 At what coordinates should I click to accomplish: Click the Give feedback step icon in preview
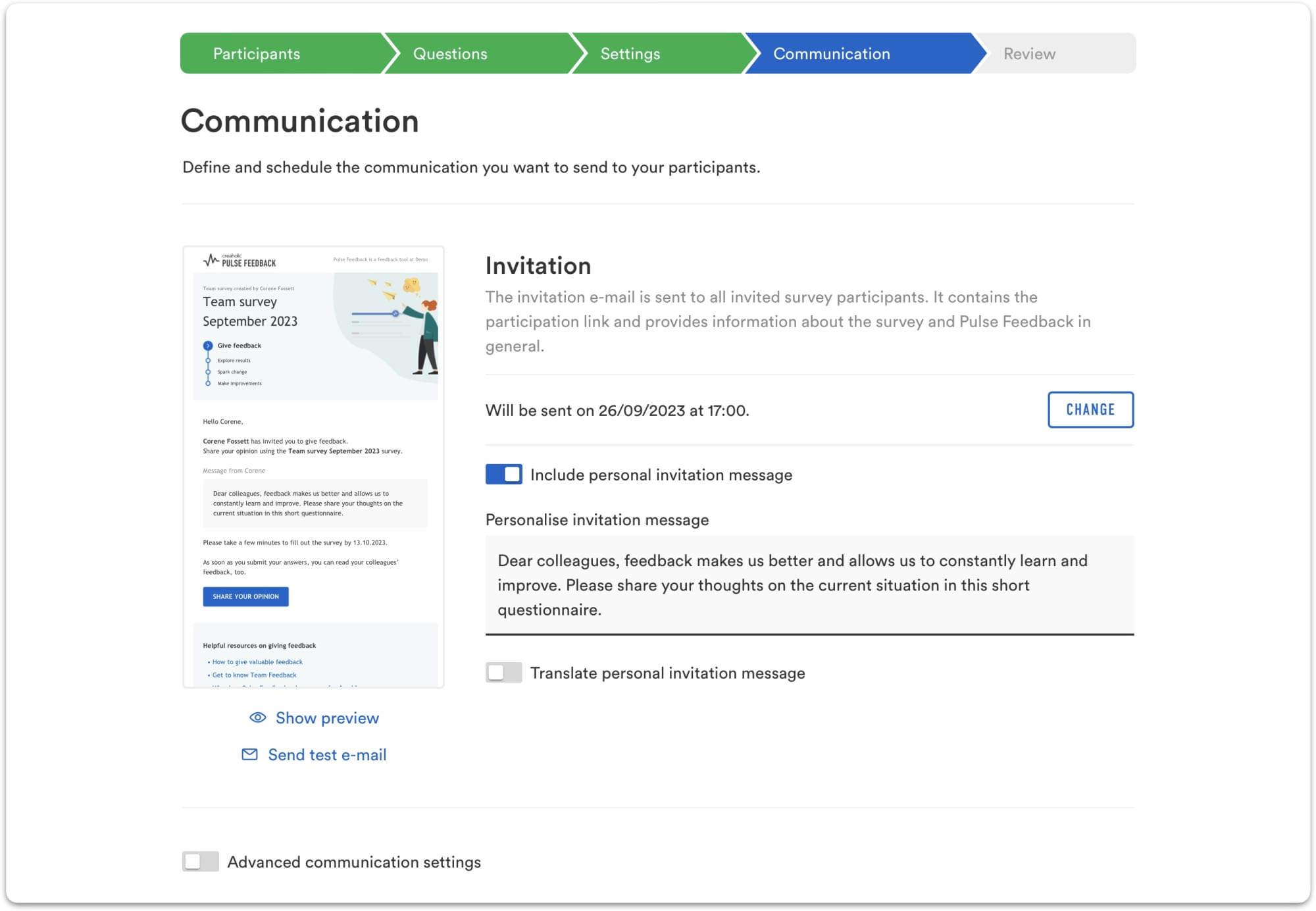(209, 345)
